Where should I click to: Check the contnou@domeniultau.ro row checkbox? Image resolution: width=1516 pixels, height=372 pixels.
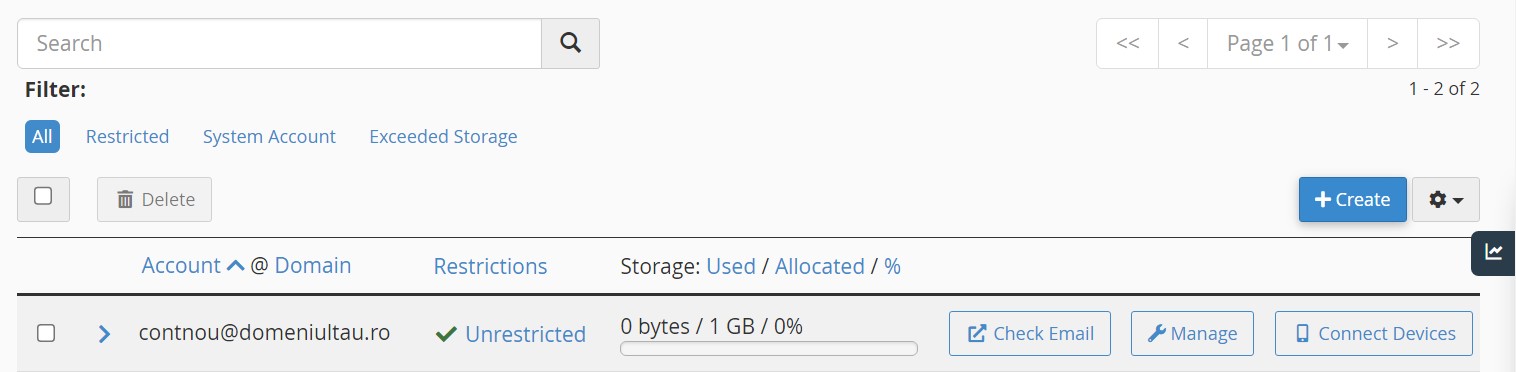[46, 333]
